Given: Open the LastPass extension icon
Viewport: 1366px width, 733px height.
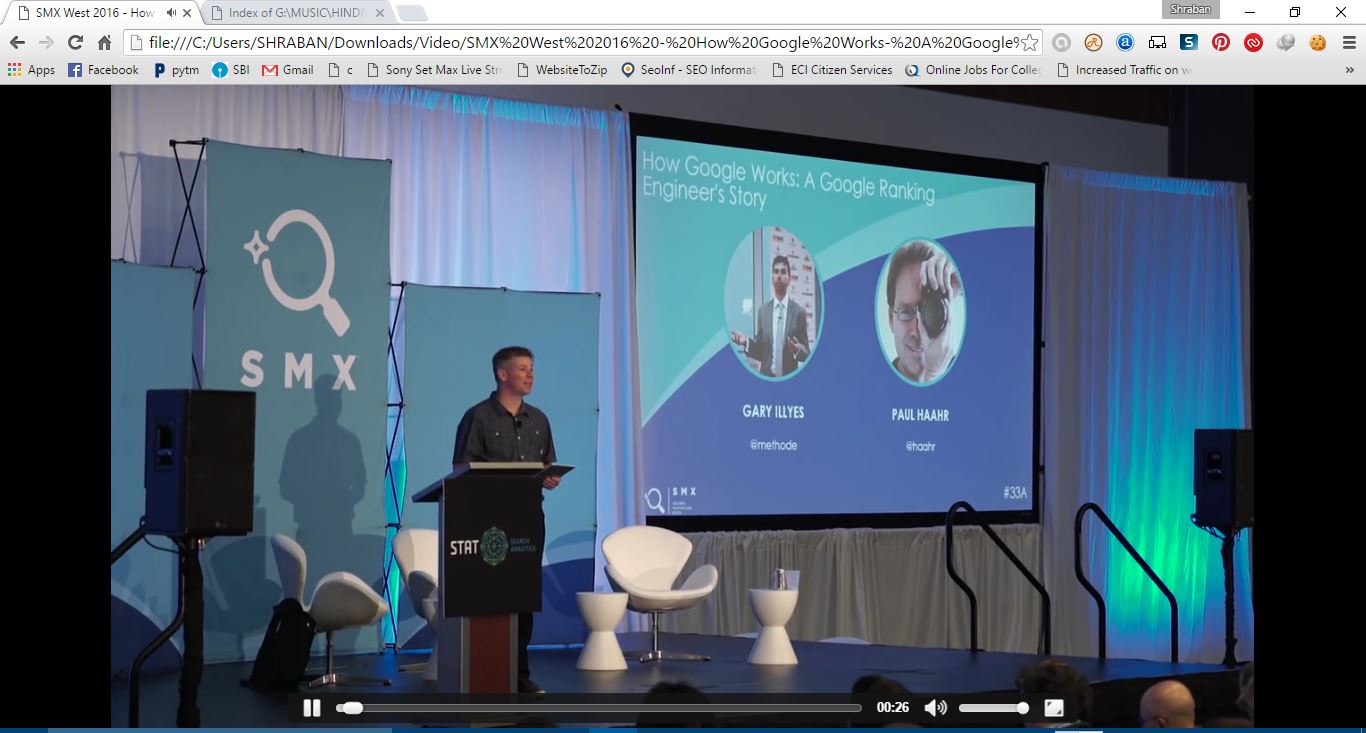Looking at the screenshot, I should (1254, 44).
